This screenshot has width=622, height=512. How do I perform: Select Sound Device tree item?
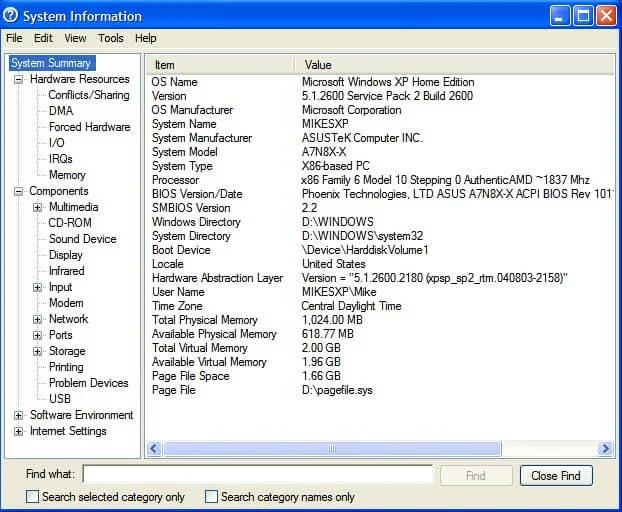tap(83, 239)
